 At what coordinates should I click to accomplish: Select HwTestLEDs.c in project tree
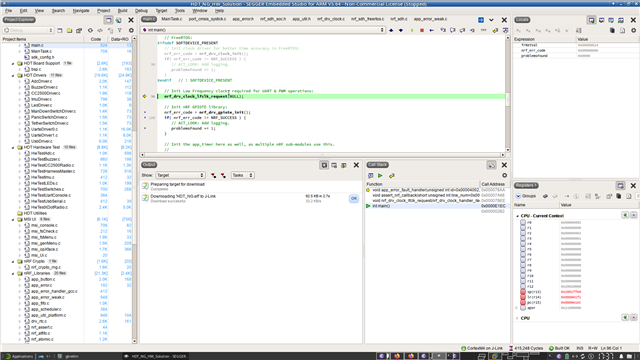44,183
